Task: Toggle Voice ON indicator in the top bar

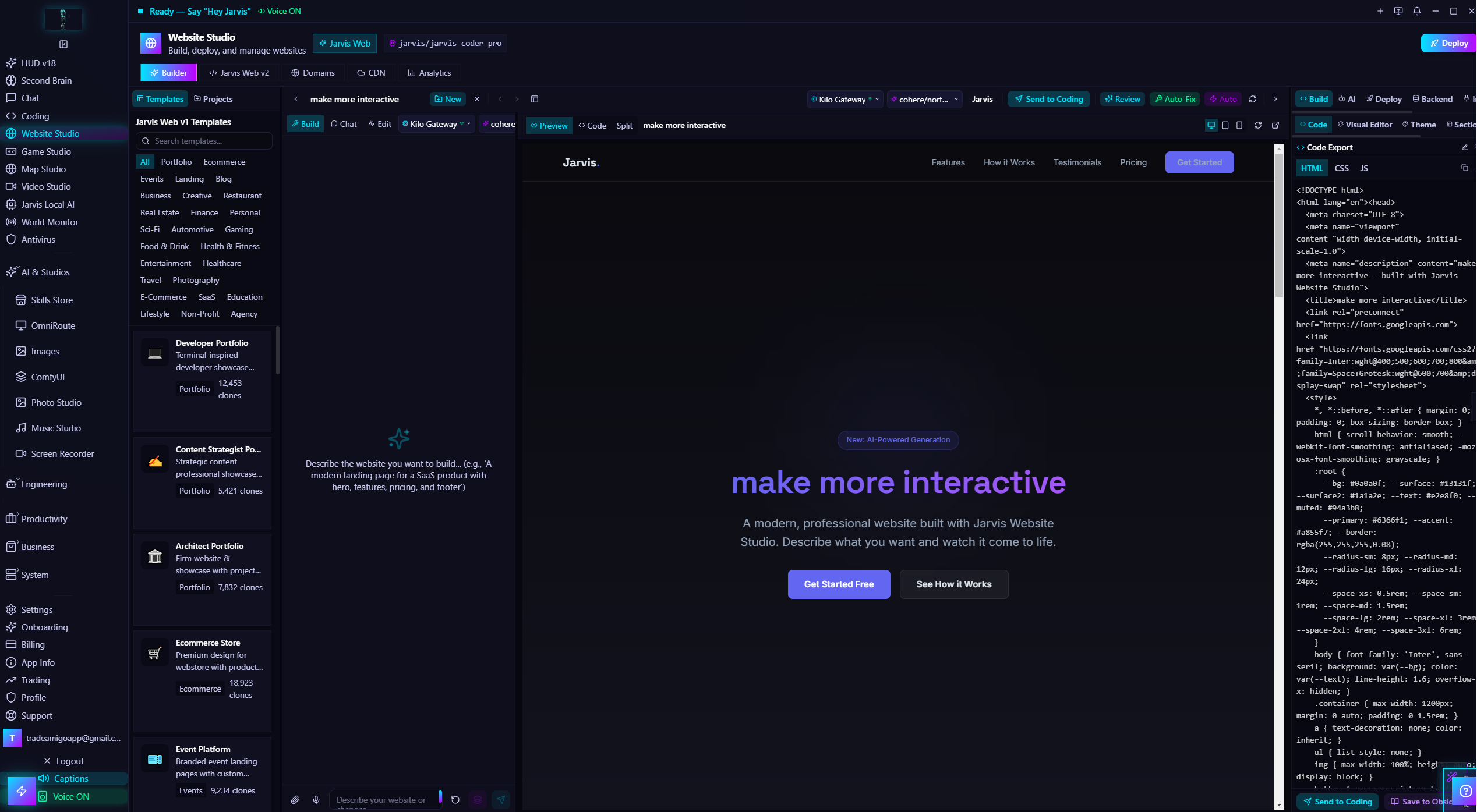Action: (x=280, y=11)
